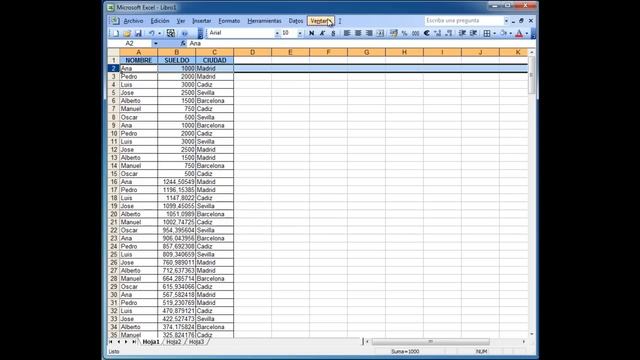Click the Euro style icon
Screen dimensions: 640x360
(427, 33)
